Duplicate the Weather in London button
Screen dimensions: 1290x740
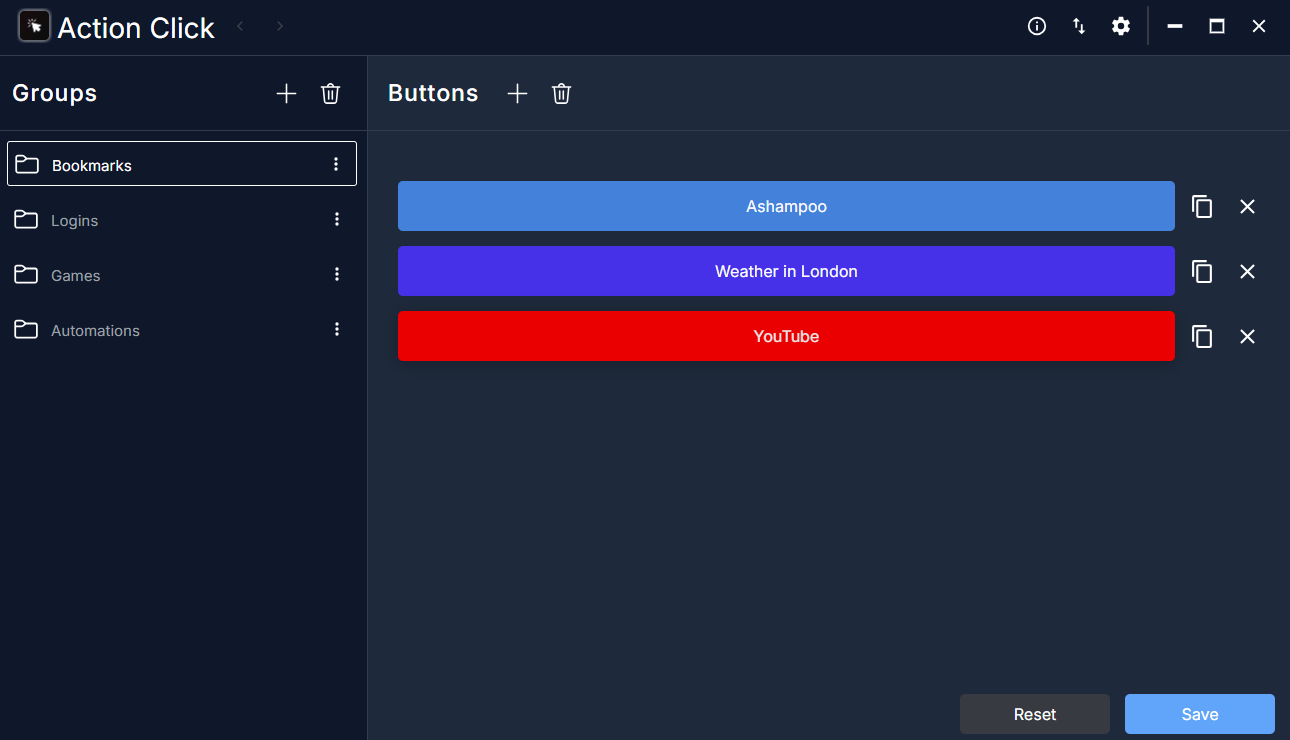[1202, 272]
